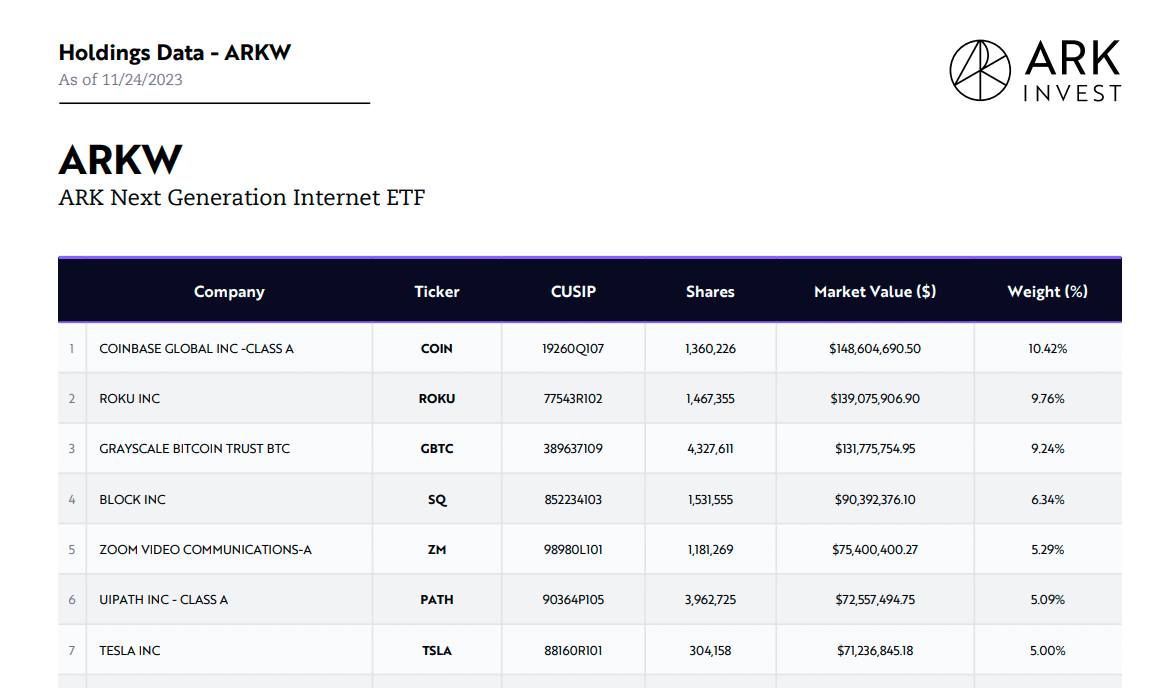
Task: Click market value $71,236,845.18
Action: (x=875, y=651)
